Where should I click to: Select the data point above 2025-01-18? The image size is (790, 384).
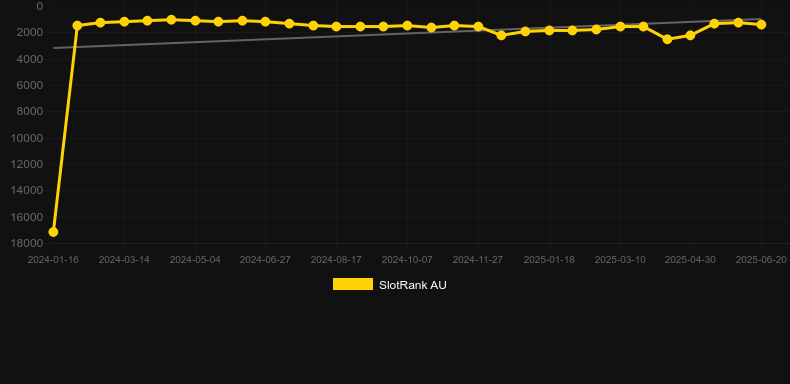coord(549,30)
